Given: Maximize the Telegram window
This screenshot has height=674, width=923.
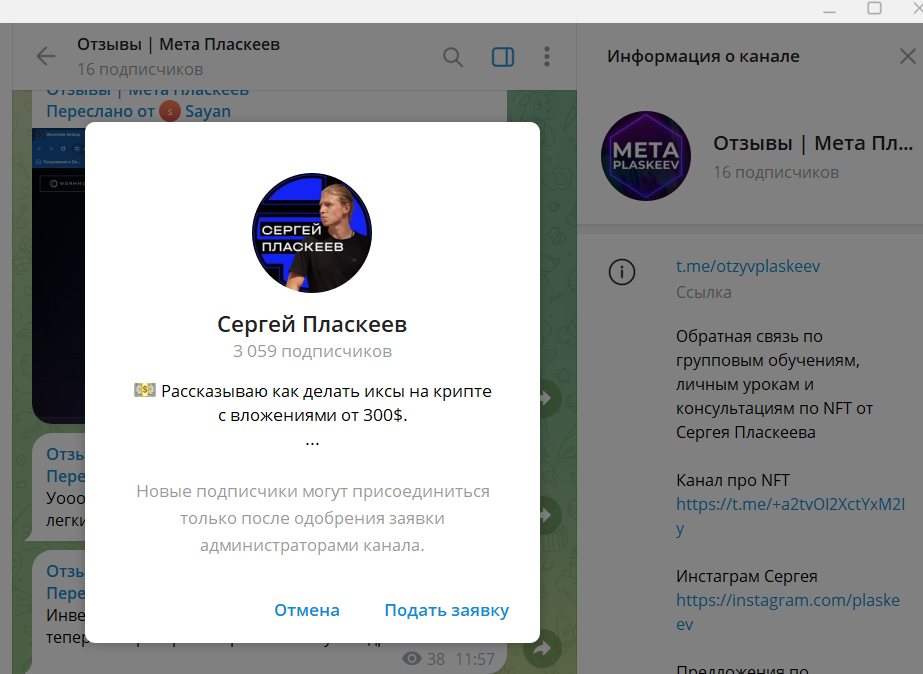Looking at the screenshot, I should (x=875, y=8).
